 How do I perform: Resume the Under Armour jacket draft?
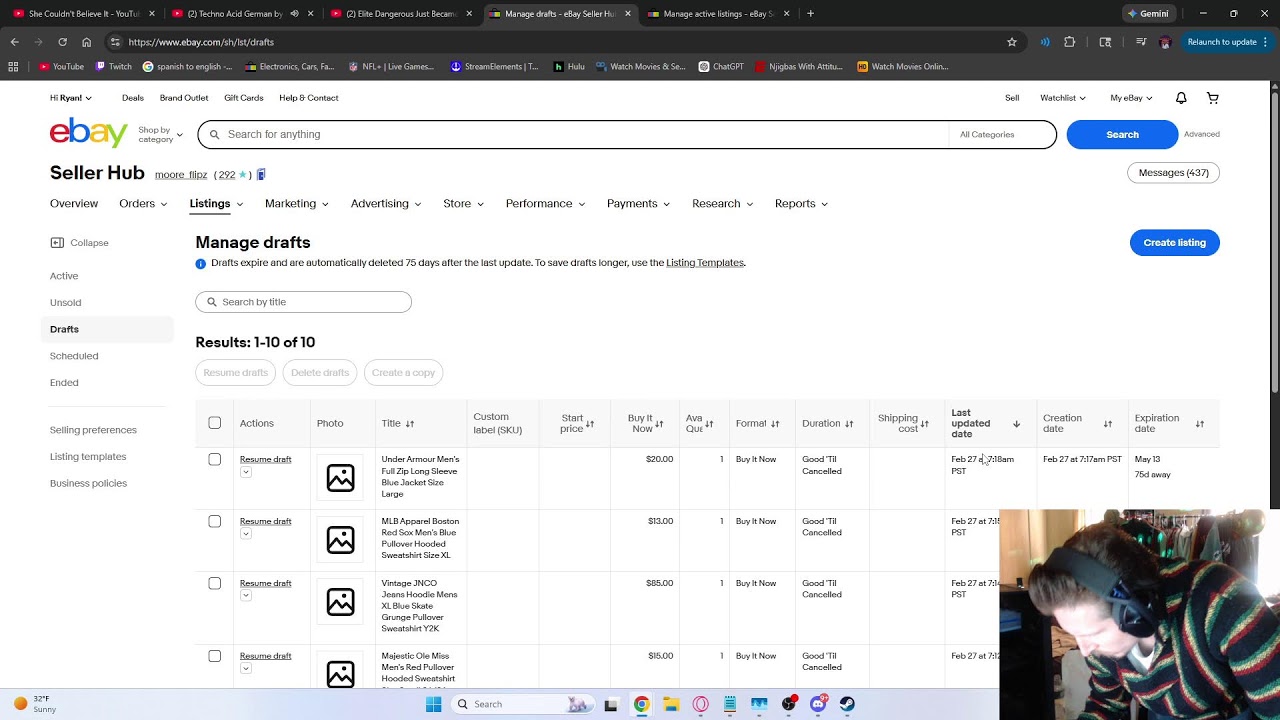(x=266, y=459)
